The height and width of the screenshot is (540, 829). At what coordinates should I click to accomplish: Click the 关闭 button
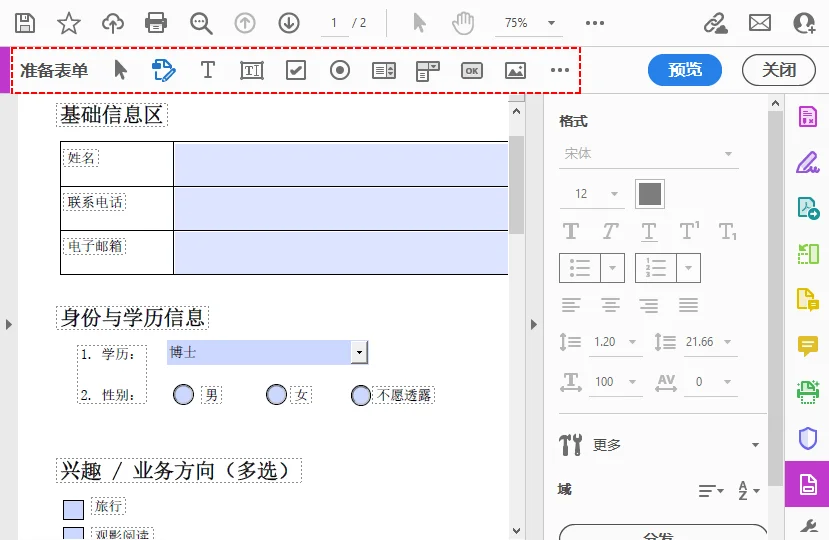pyautogui.click(x=779, y=70)
